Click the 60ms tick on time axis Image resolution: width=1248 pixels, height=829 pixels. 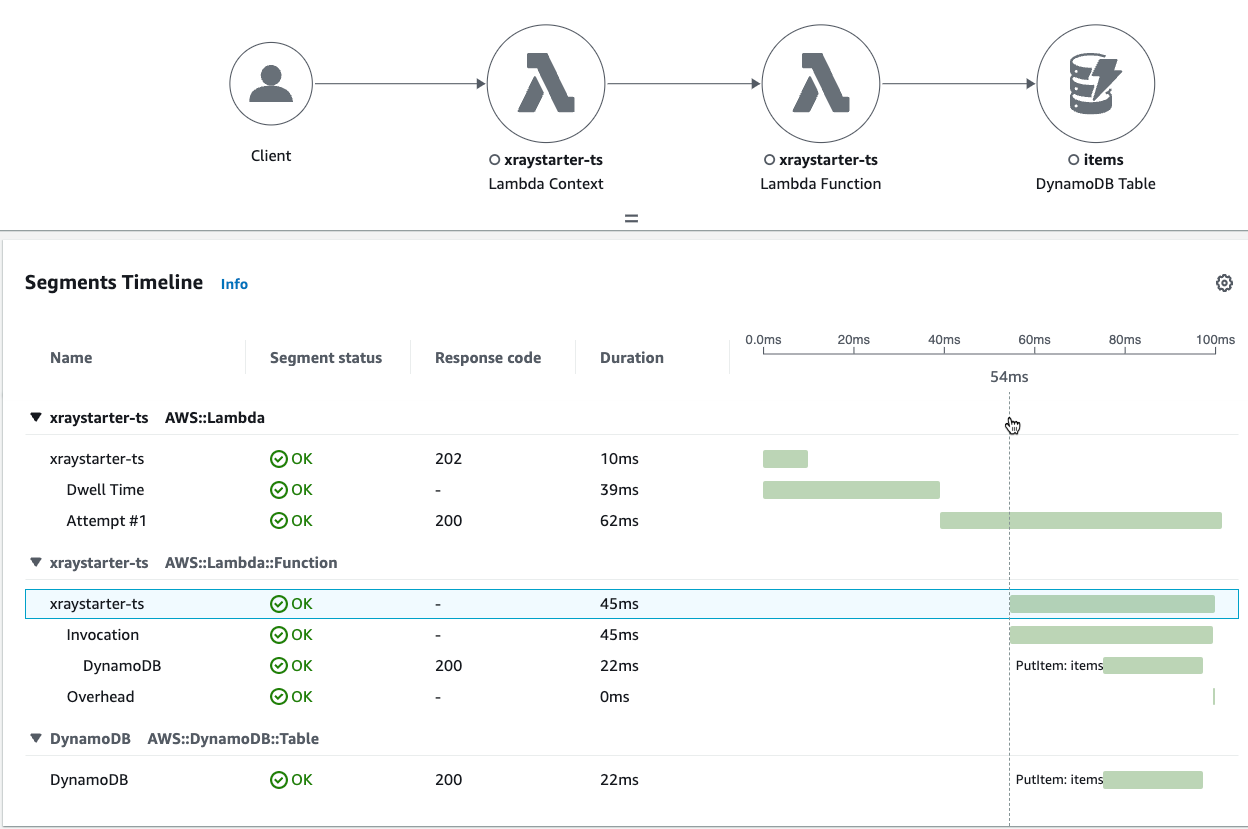pyautogui.click(x=1035, y=340)
